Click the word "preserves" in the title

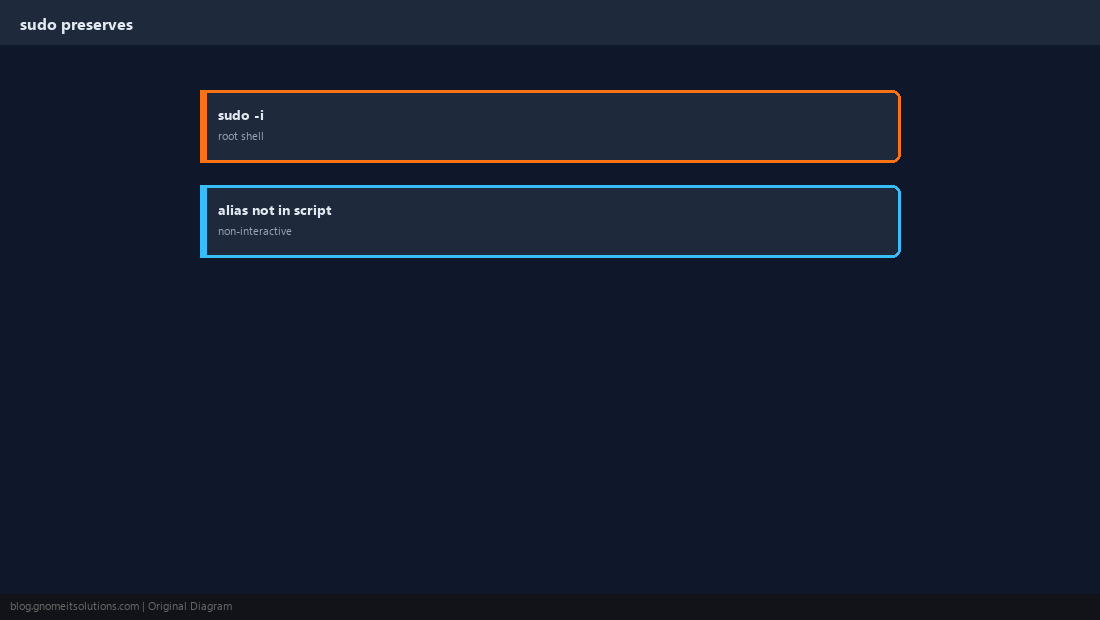click(97, 25)
